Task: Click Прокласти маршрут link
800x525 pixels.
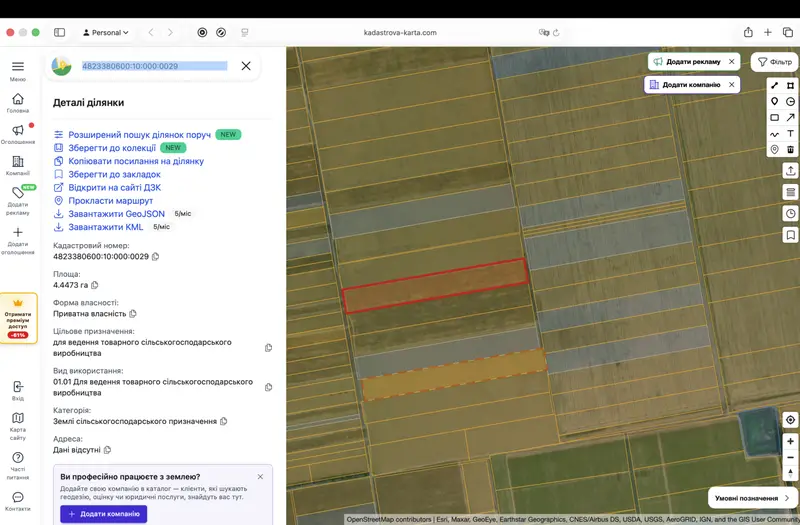Action: (110, 201)
